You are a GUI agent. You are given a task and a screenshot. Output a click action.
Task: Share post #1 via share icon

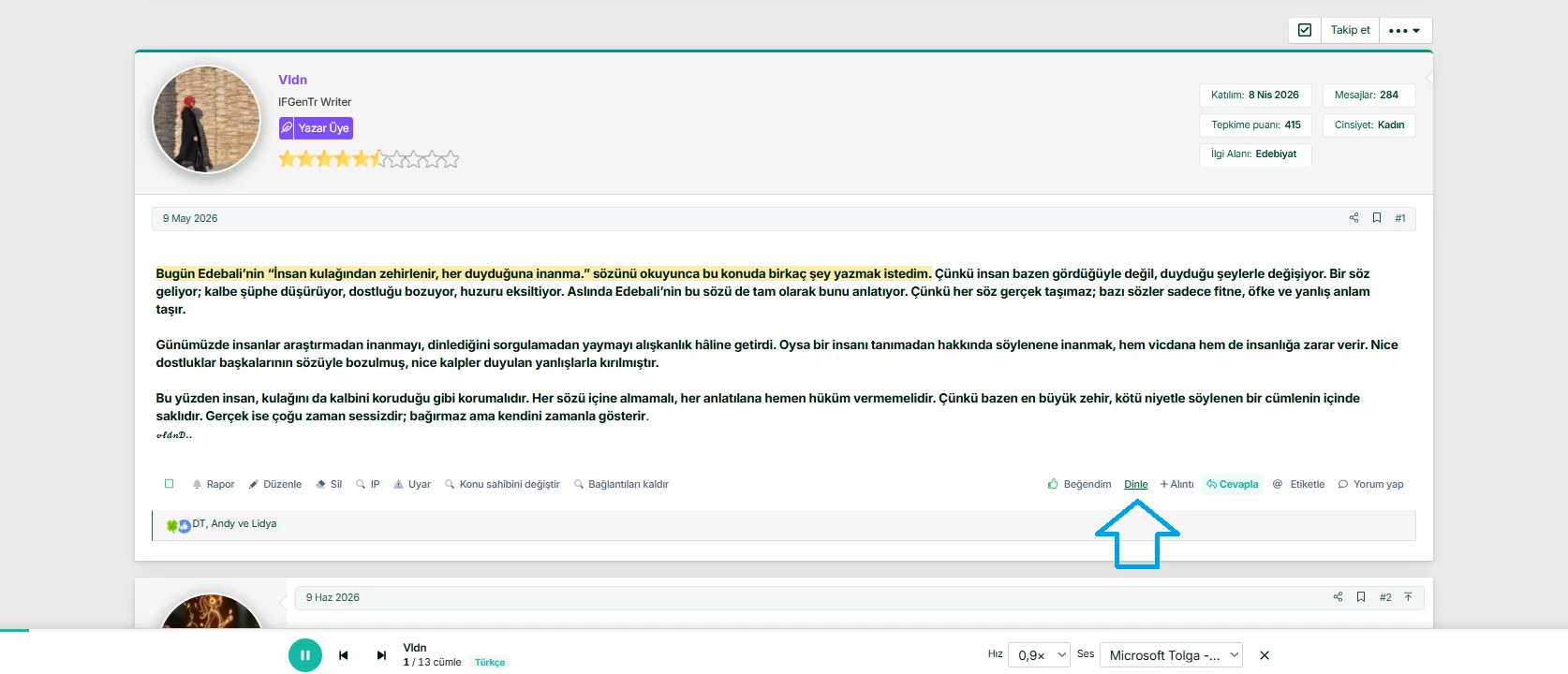tap(1354, 218)
